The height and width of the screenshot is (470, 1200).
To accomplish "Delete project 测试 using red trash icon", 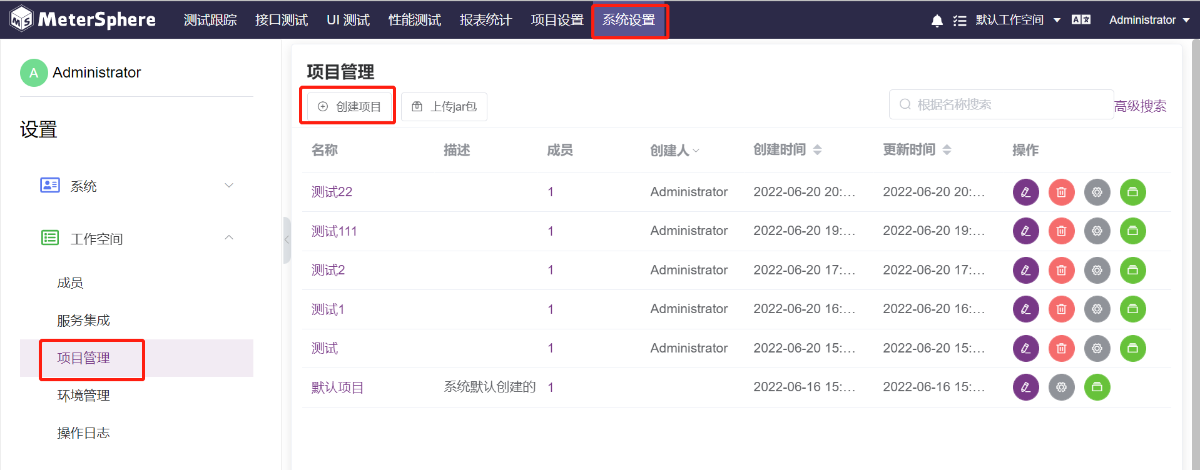I will coord(1061,348).
